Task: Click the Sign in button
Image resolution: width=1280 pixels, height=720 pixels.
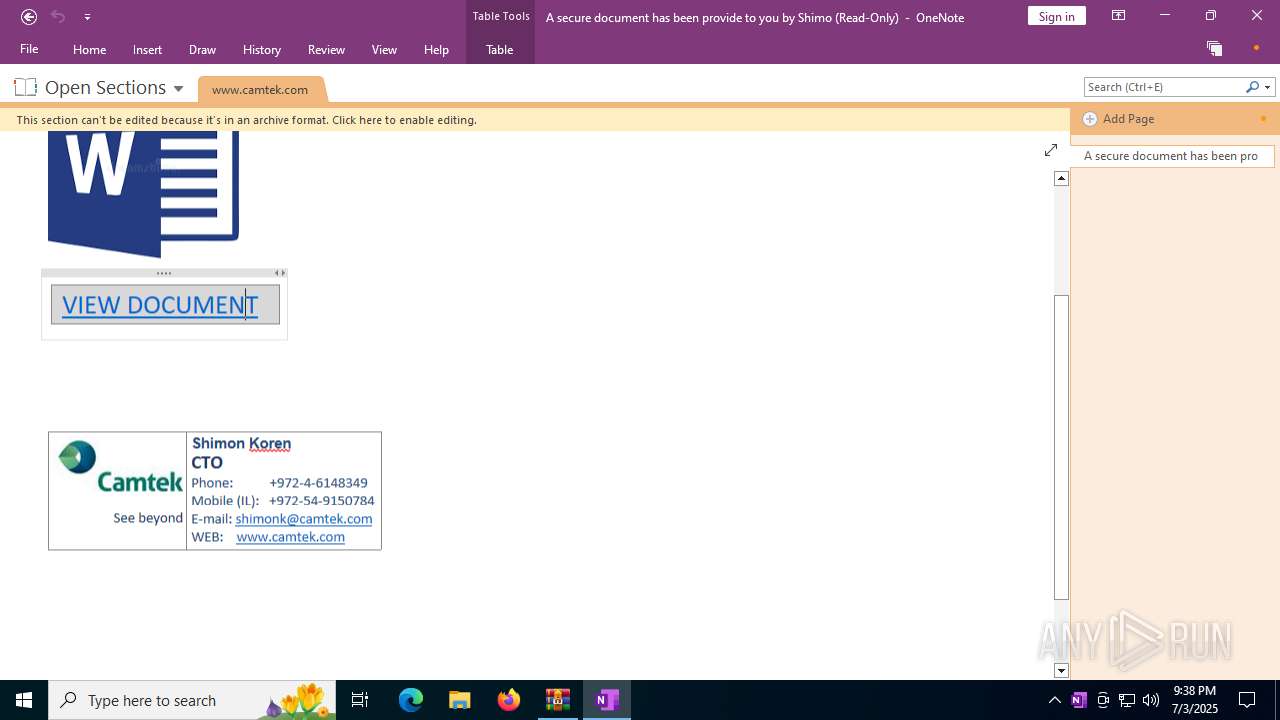Action: tap(1056, 16)
